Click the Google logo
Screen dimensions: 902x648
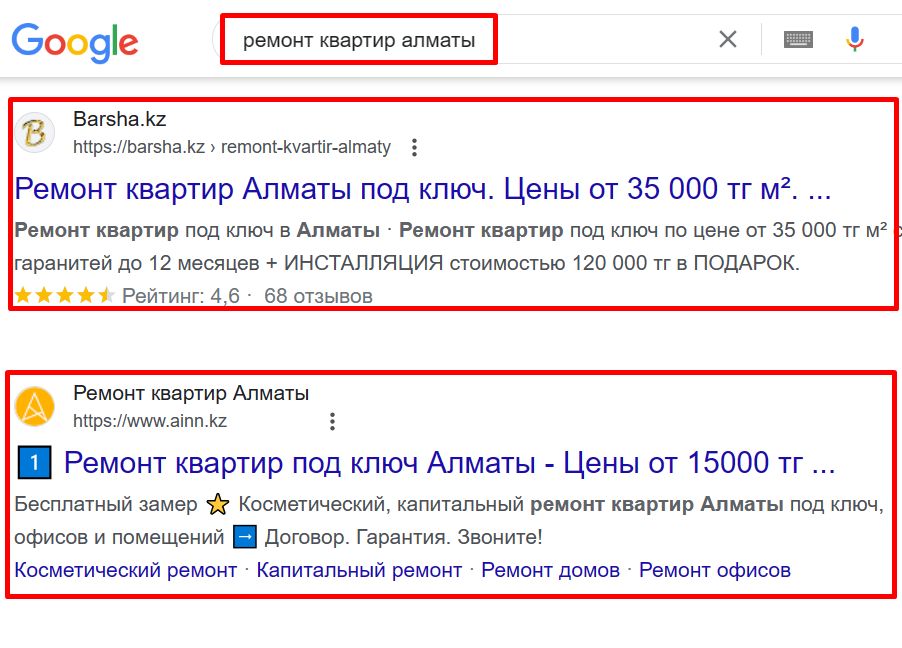pos(74,42)
